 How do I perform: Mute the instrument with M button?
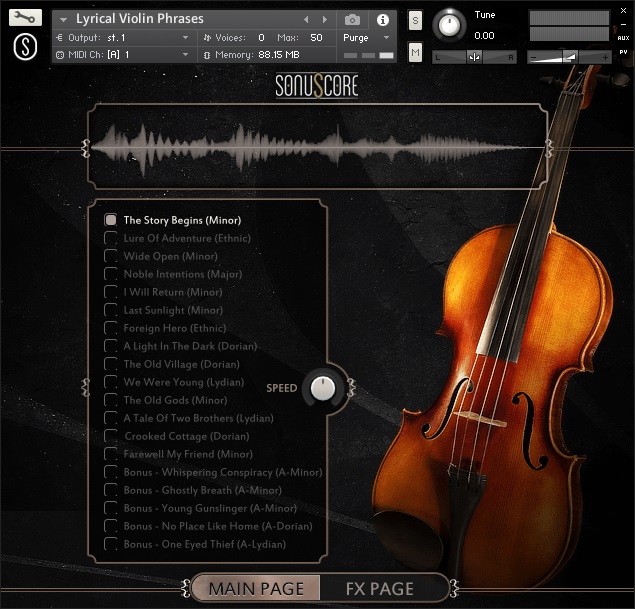pos(415,53)
